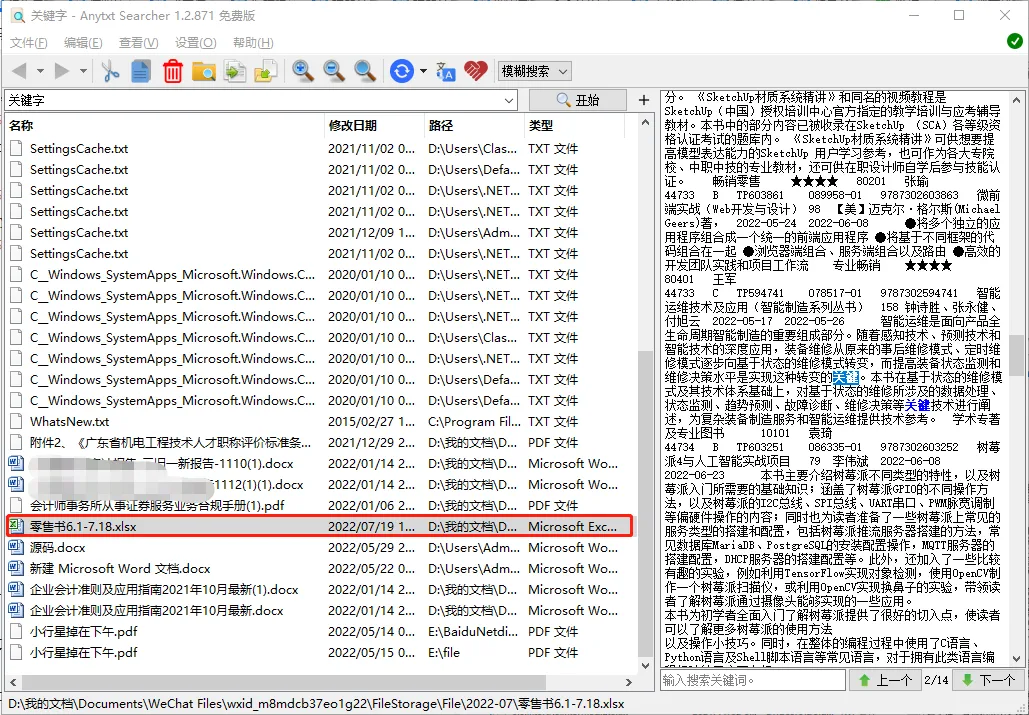Sort results by the 路径 column header
This screenshot has height=715, width=1029.
(x=474, y=125)
